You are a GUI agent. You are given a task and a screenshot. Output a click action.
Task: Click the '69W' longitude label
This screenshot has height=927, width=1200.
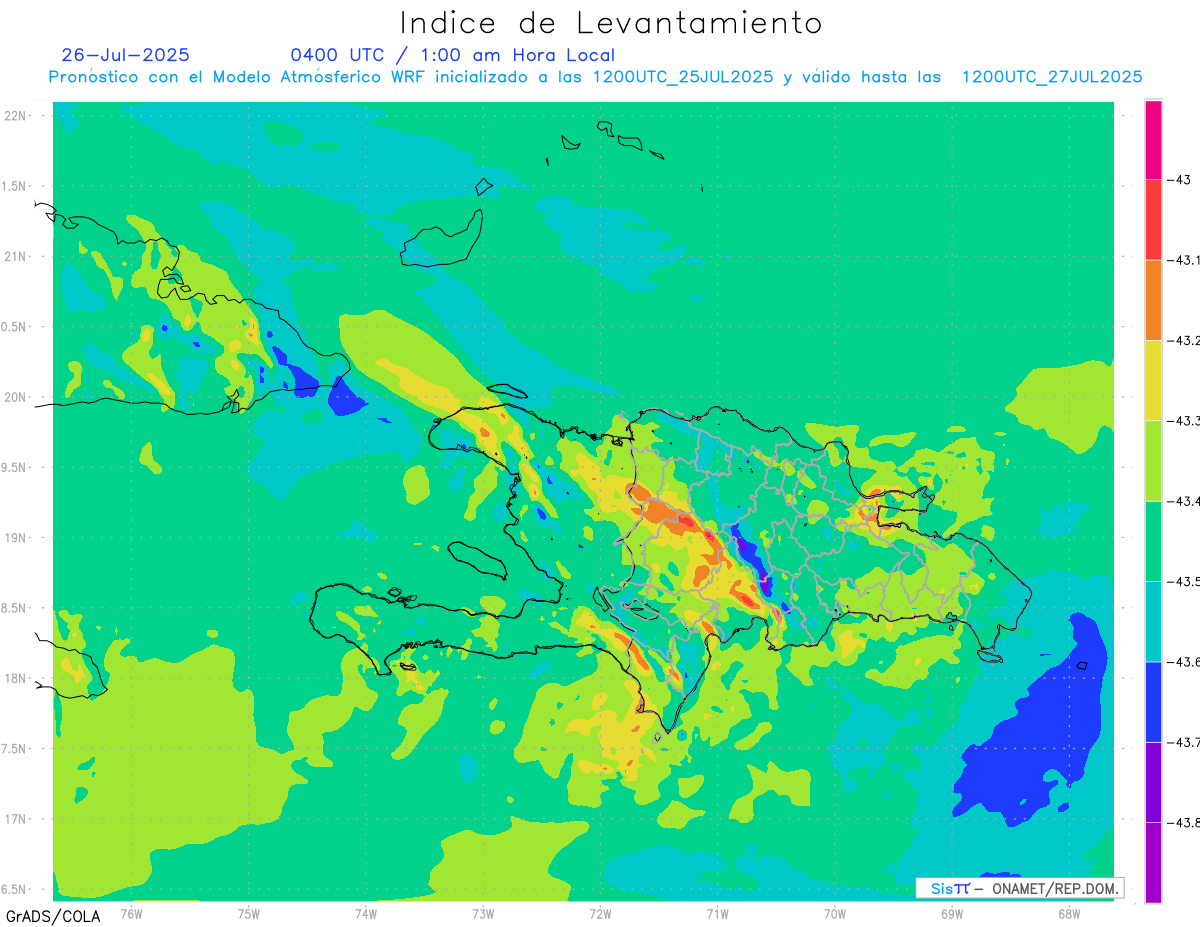952,913
